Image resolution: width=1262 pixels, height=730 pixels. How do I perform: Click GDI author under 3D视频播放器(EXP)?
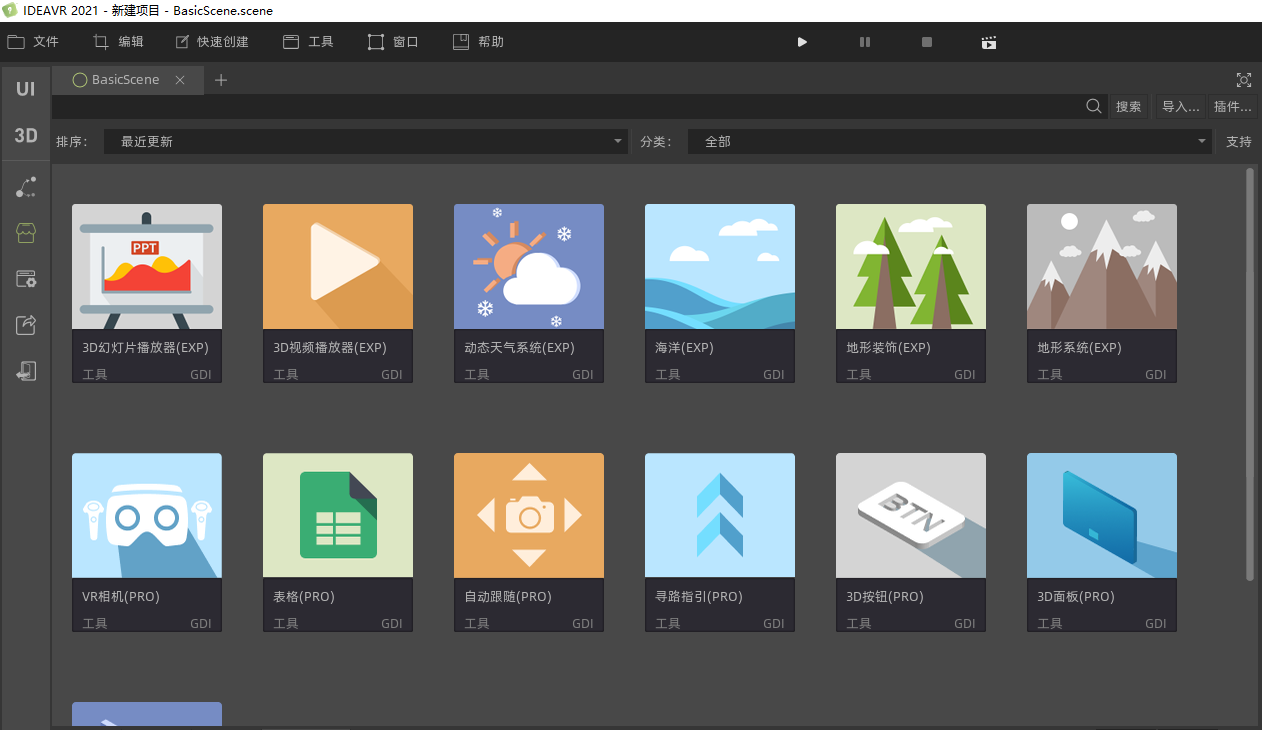point(392,375)
